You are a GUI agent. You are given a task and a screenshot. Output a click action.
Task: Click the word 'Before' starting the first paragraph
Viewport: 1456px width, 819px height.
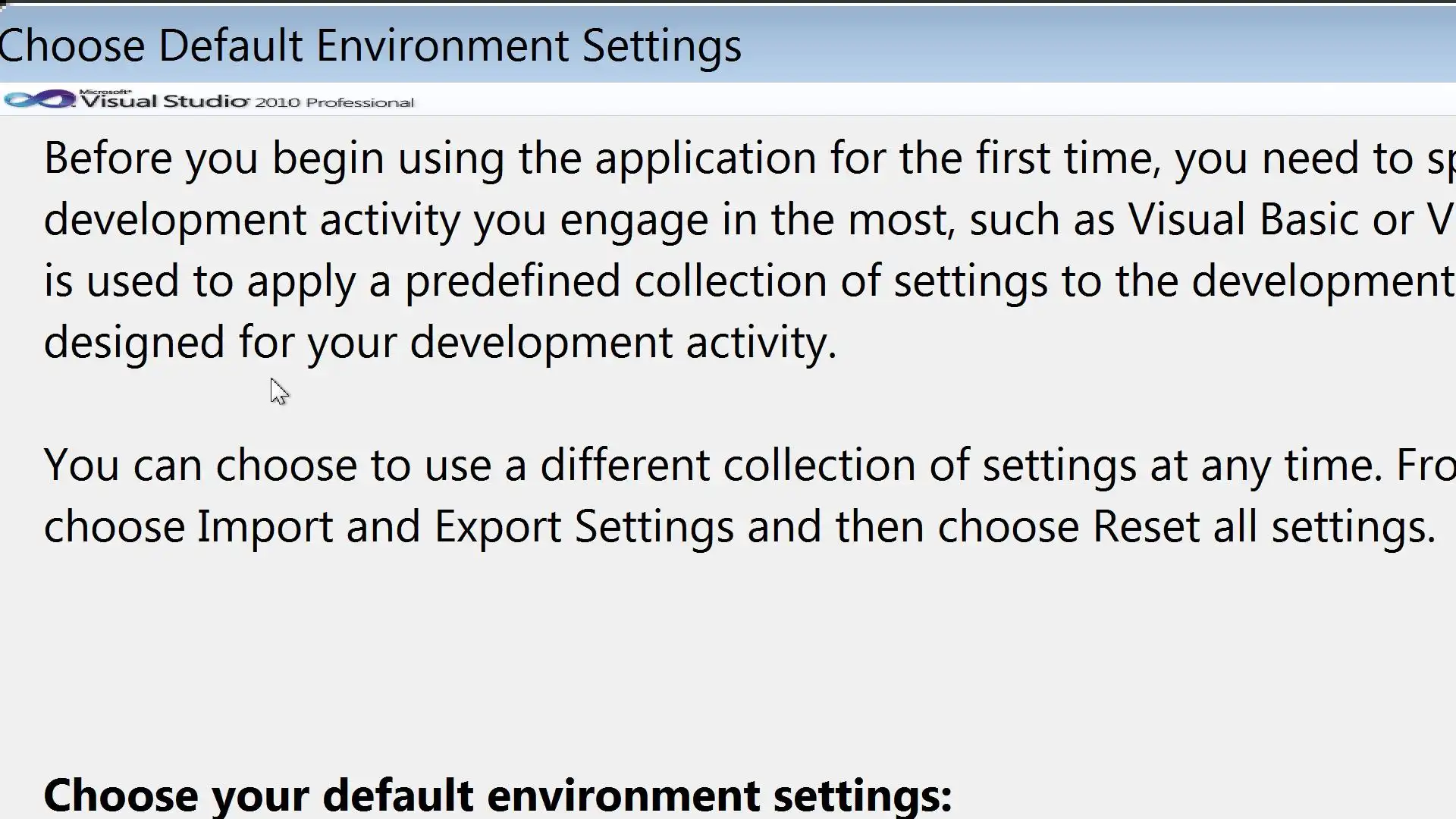pyautogui.click(x=108, y=158)
